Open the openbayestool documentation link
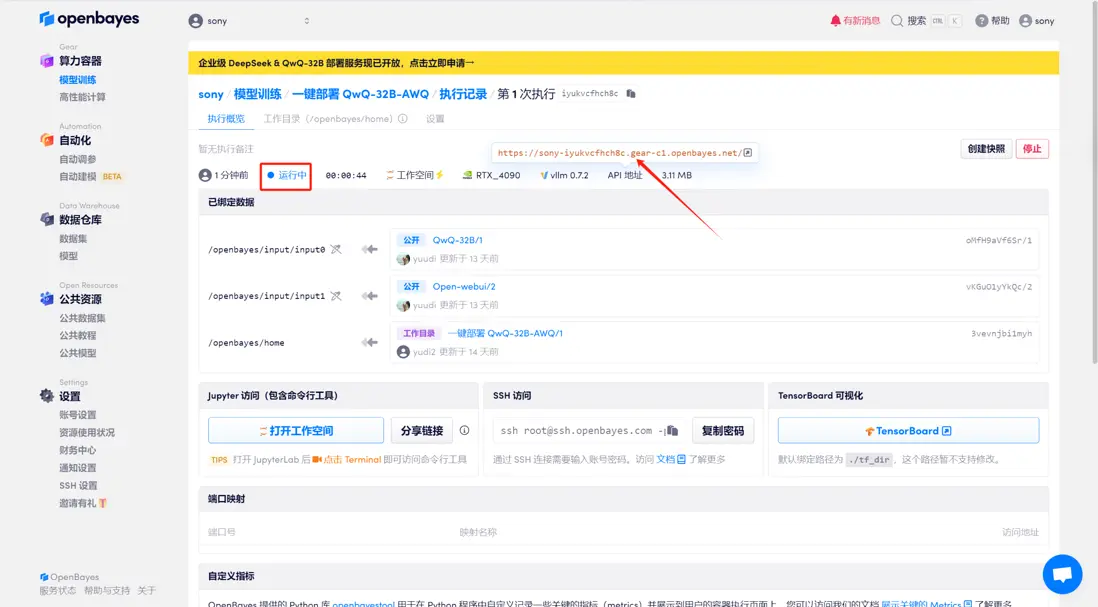 363,603
